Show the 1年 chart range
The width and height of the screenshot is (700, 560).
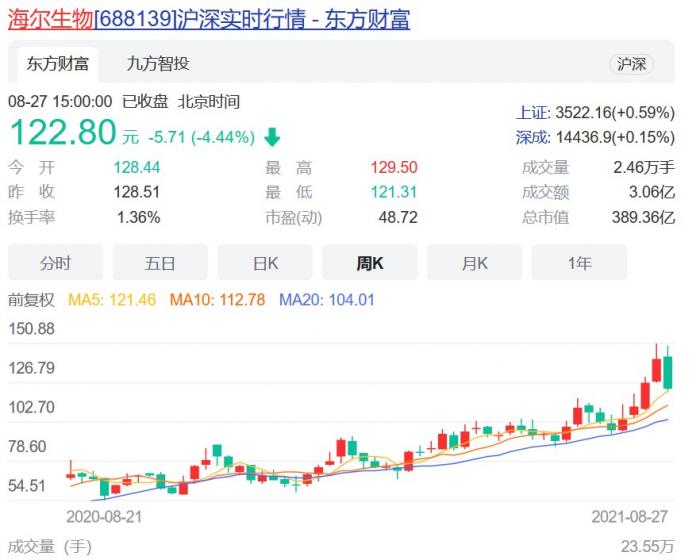coord(579,263)
